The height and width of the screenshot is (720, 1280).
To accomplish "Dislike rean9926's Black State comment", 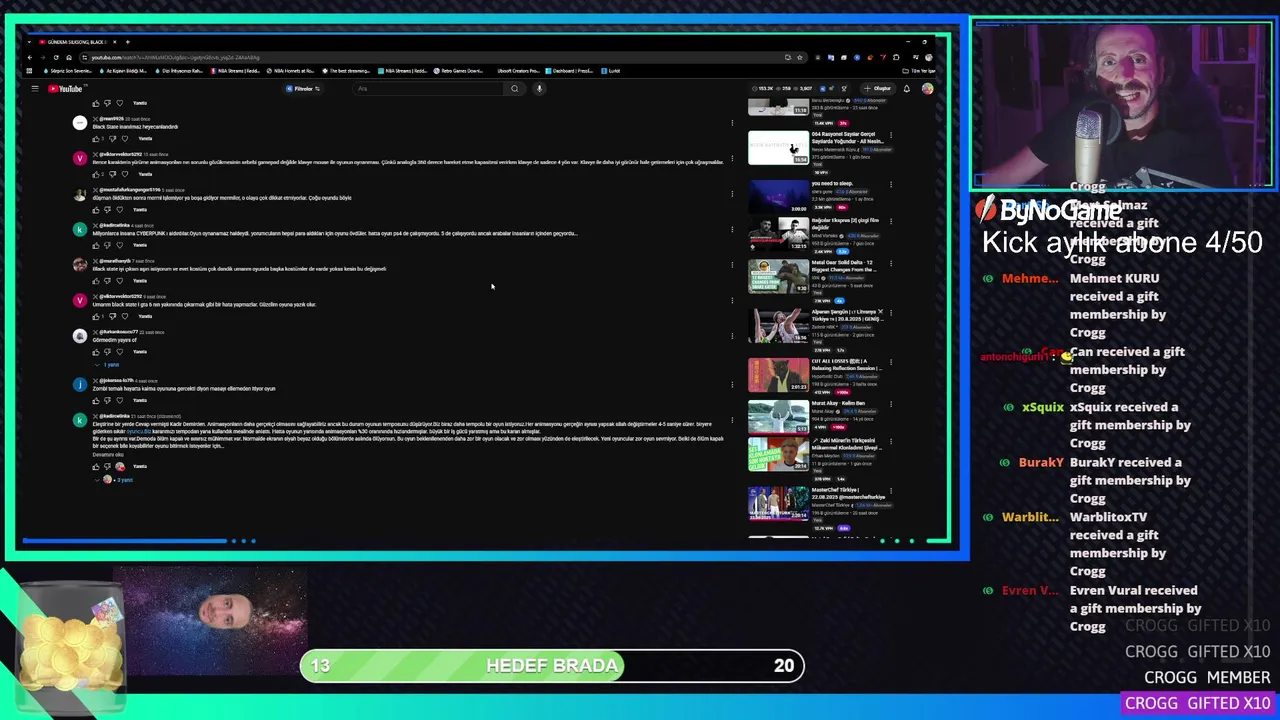I will pyautogui.click(x=111, y=138).
